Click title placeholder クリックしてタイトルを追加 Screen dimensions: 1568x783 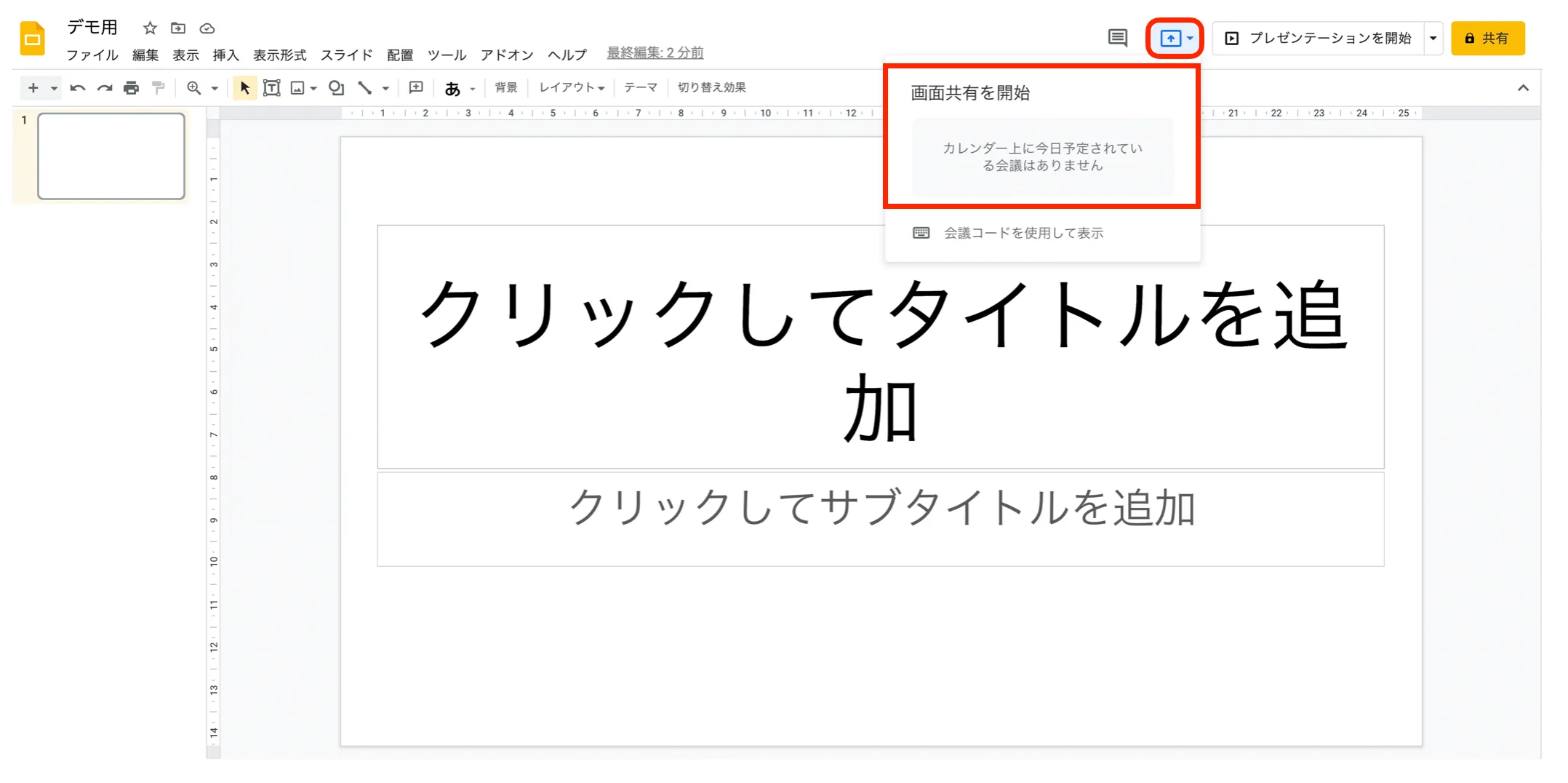(881, 346)
